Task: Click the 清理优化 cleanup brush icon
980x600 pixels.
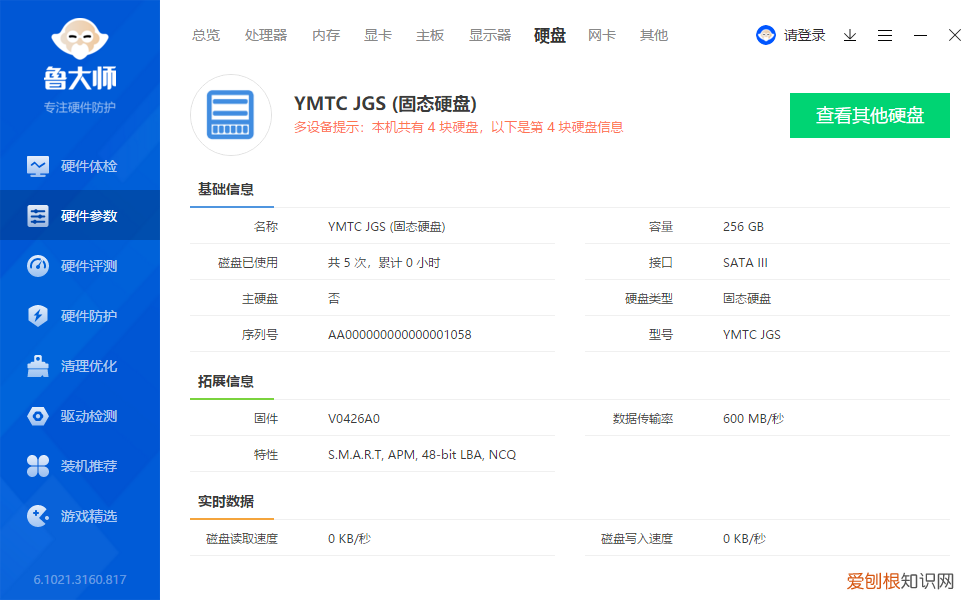Action: (40, 366)
